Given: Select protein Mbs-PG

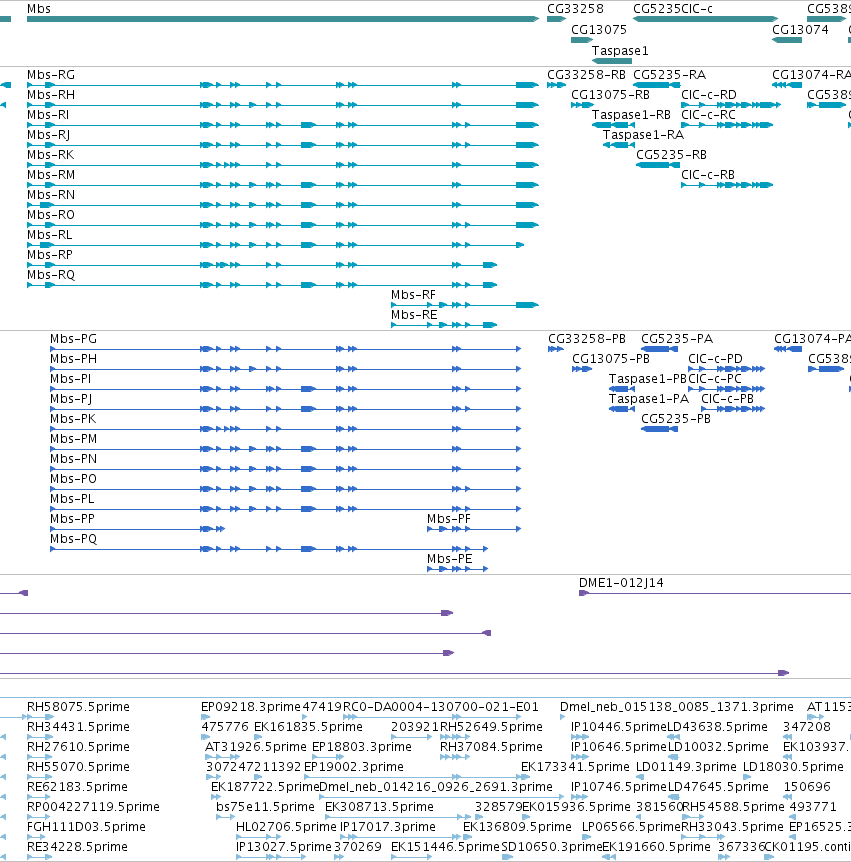Looking at the screenshot, I should 73,339.
